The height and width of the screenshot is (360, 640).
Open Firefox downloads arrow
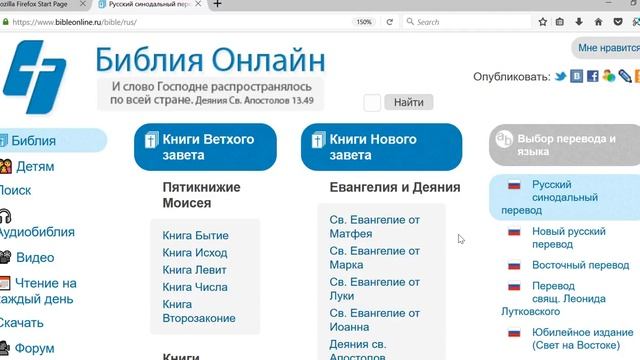579,22
